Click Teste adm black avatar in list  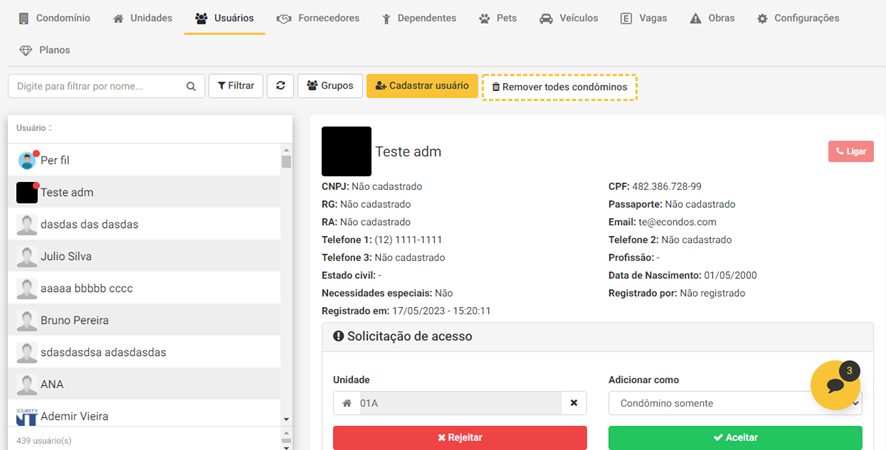pos(27,193)
